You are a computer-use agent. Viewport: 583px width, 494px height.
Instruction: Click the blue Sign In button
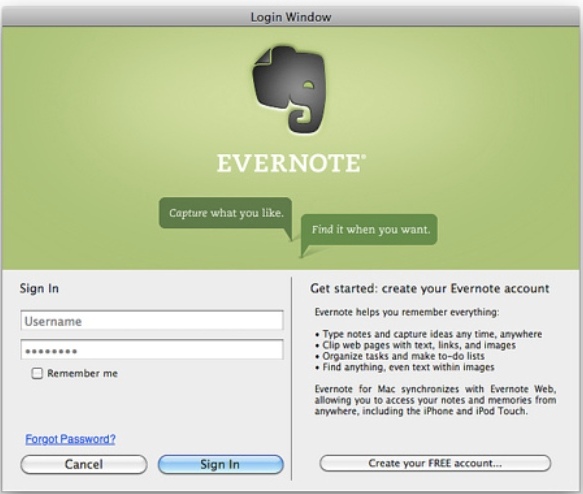pos(220,464)
